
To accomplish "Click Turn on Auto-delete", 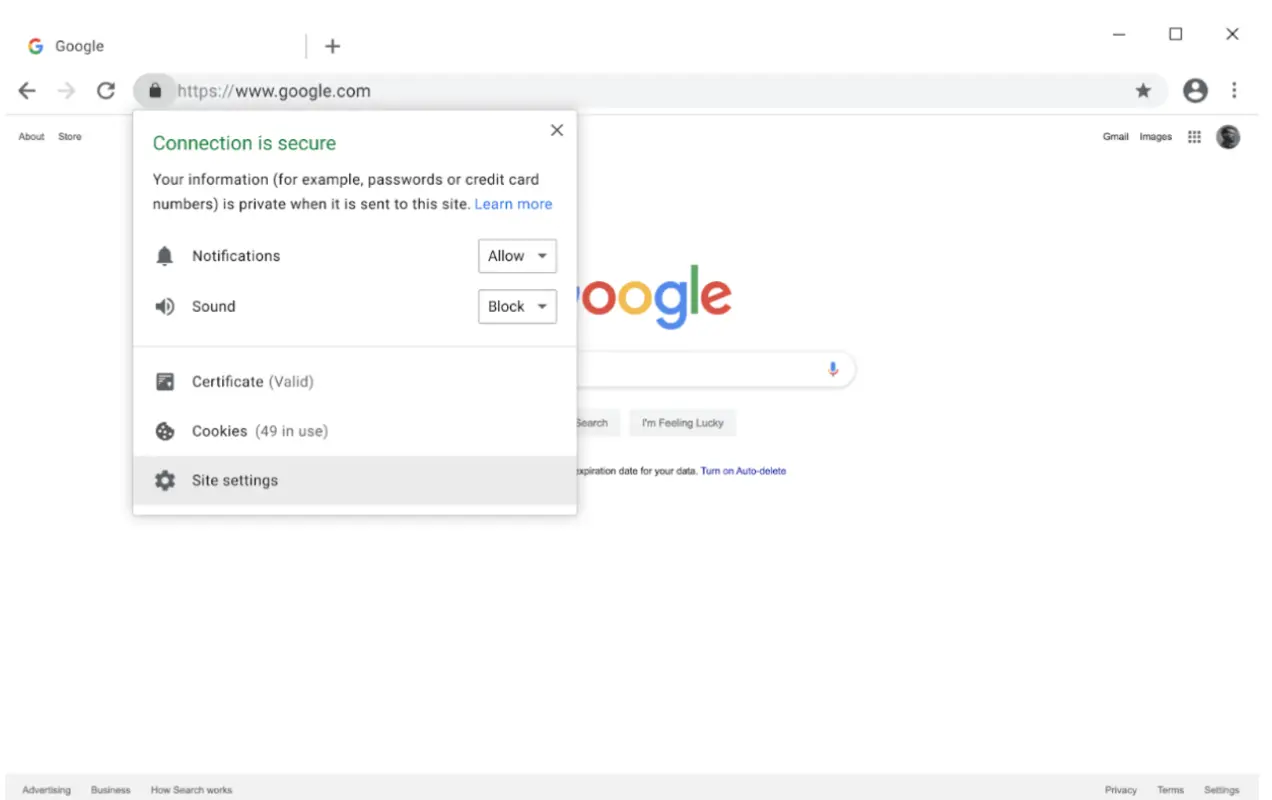I will 743,470.
